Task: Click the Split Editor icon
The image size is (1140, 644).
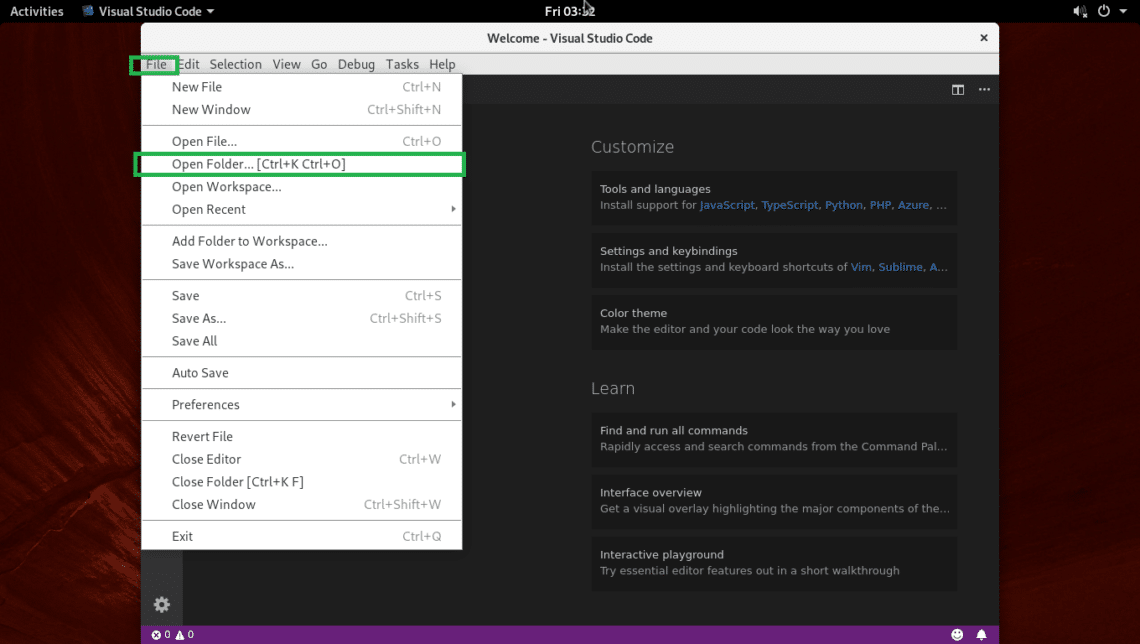Action: (958, 90)
